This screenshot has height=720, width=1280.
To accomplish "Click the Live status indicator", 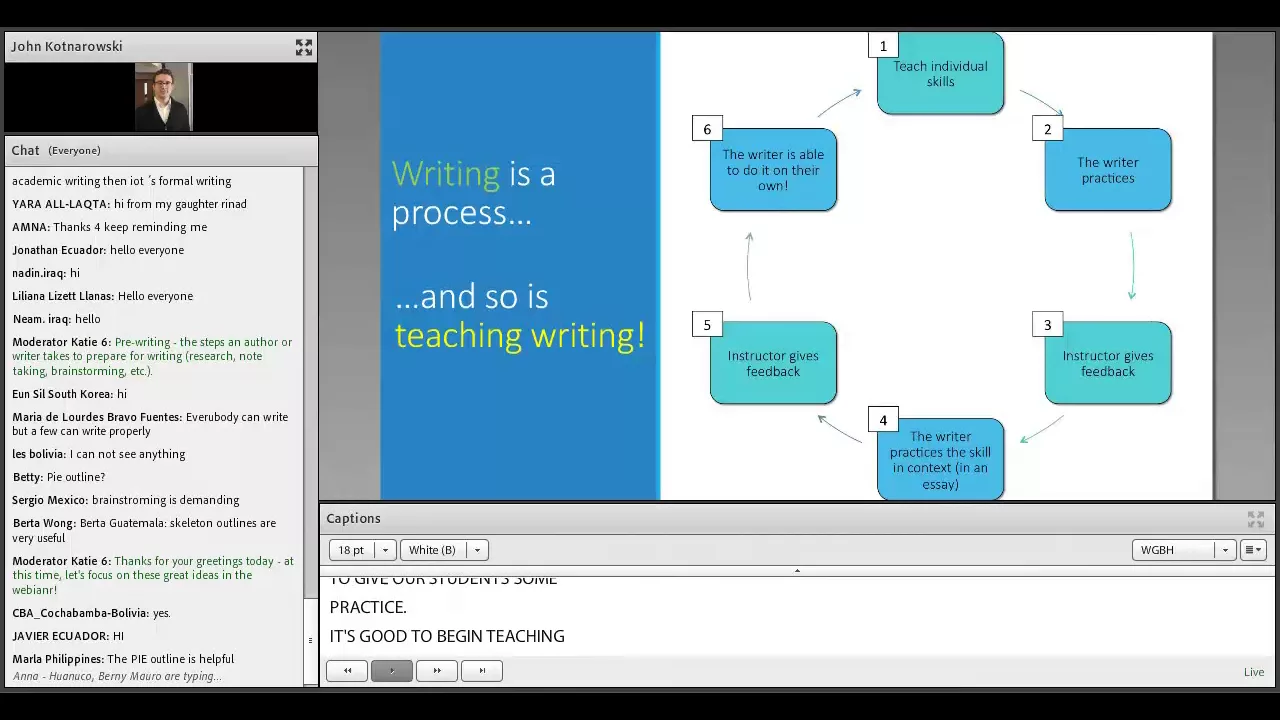I will 1254,672.
